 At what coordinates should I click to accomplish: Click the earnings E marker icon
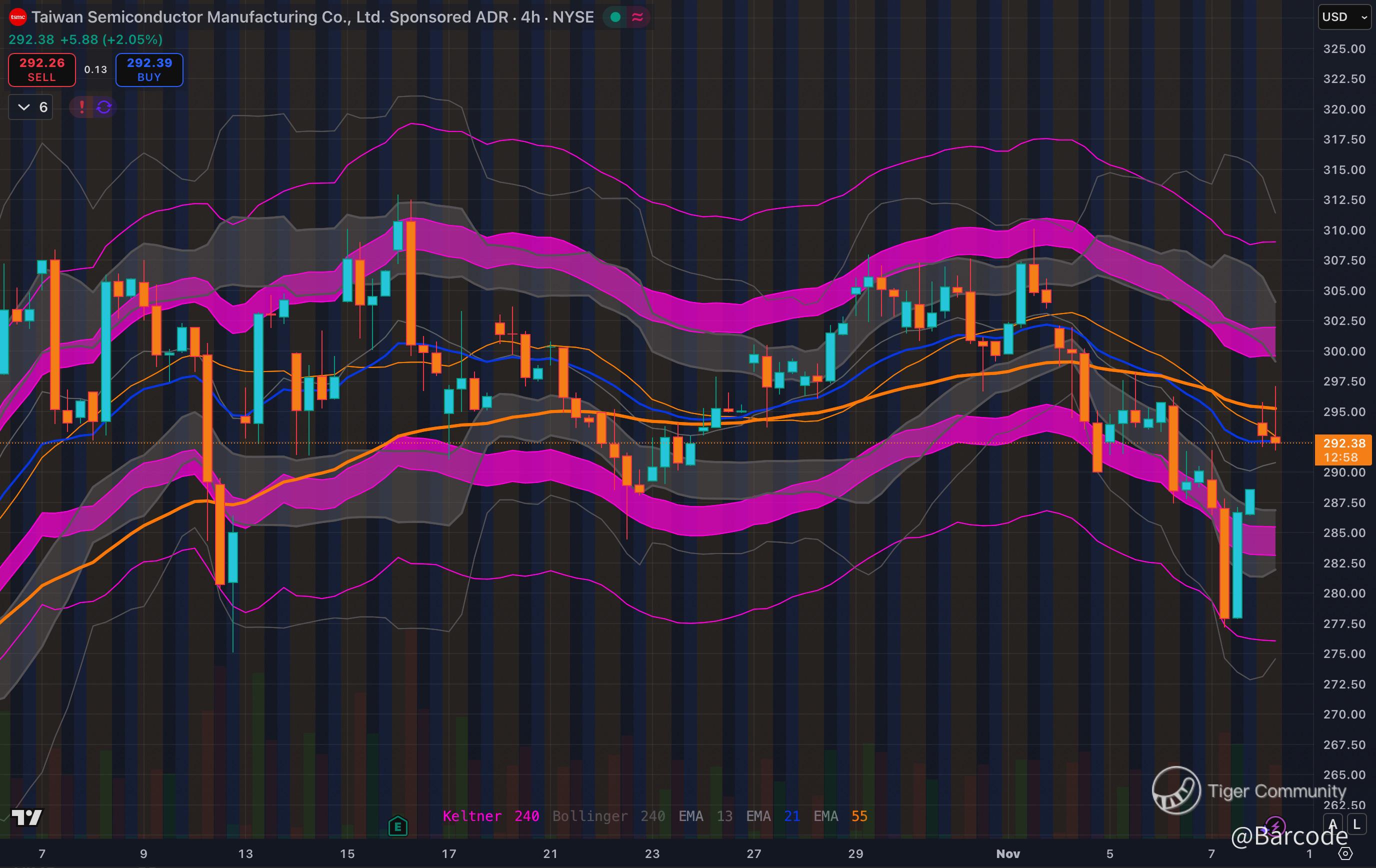397,826
